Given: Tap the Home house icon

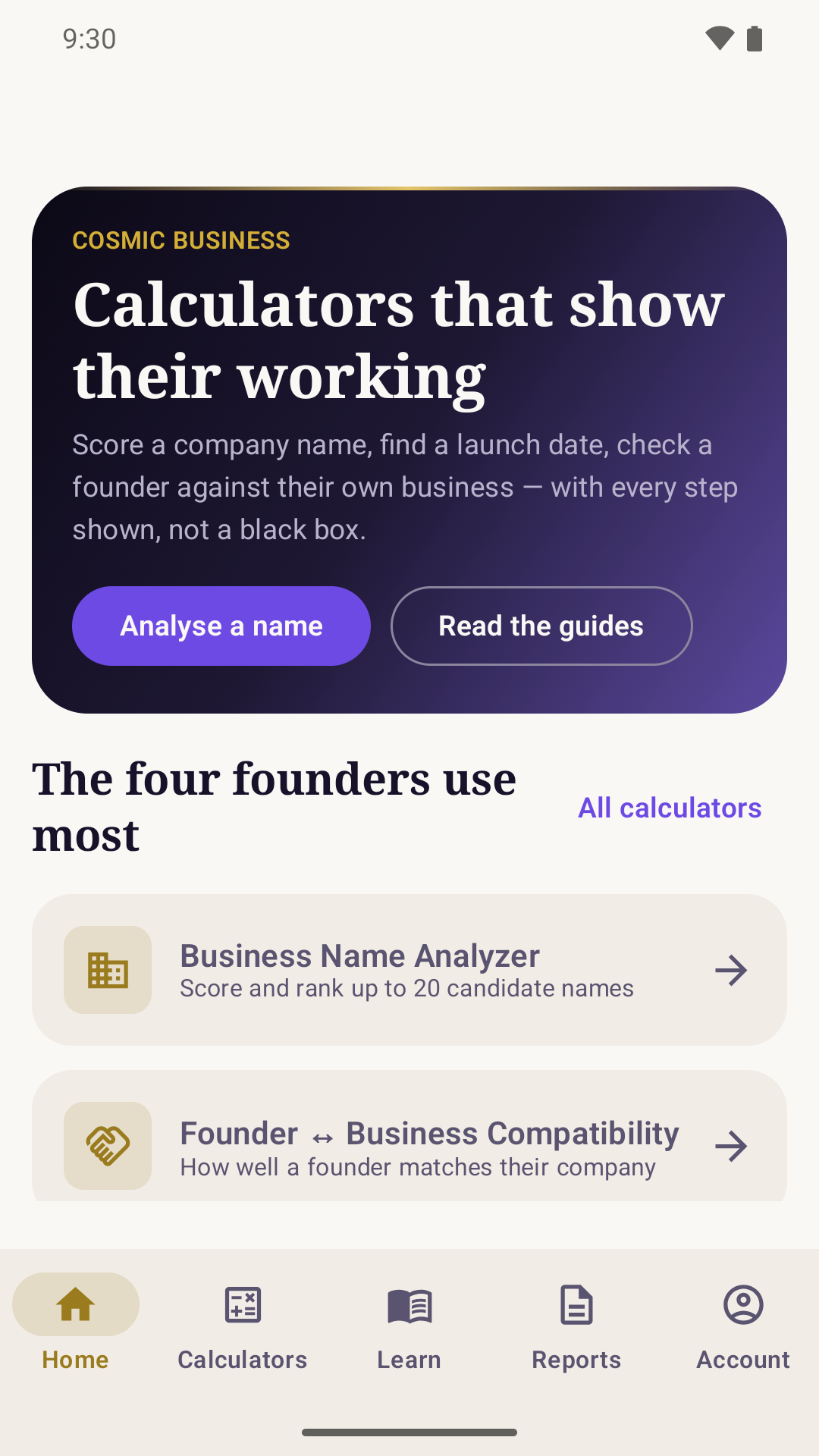Looking at the screenshot, I should [76, 1304].
